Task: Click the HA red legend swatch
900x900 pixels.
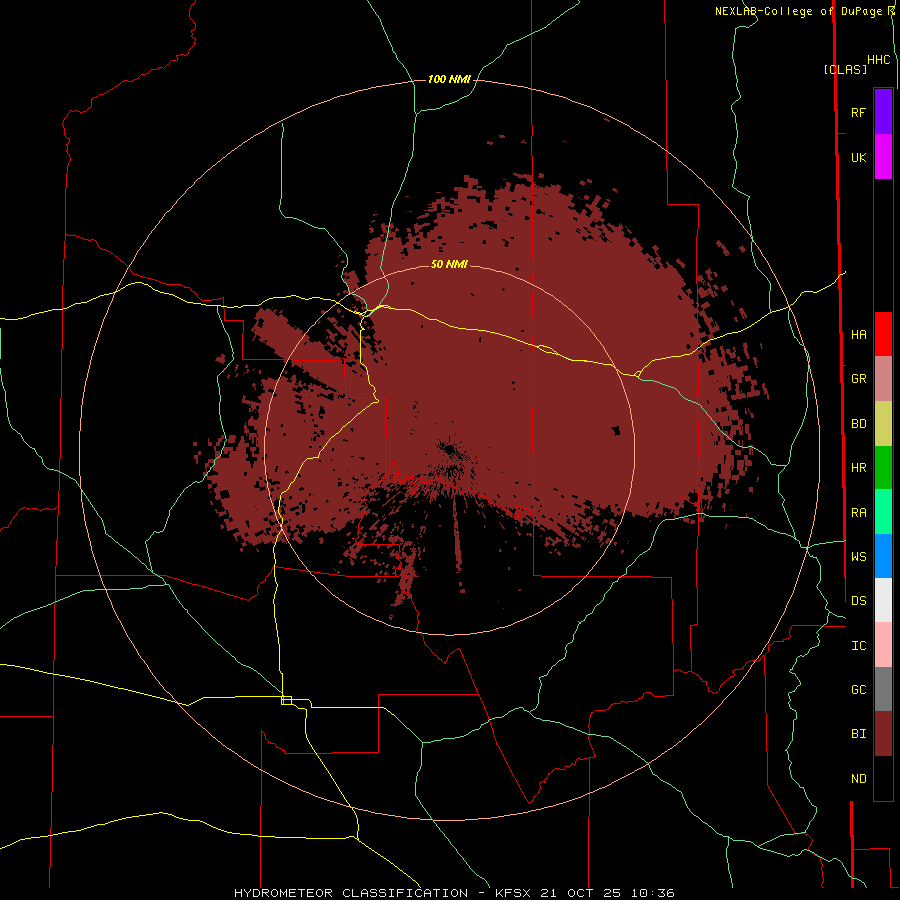Action: pyautogui.click(x=883, y=334)
